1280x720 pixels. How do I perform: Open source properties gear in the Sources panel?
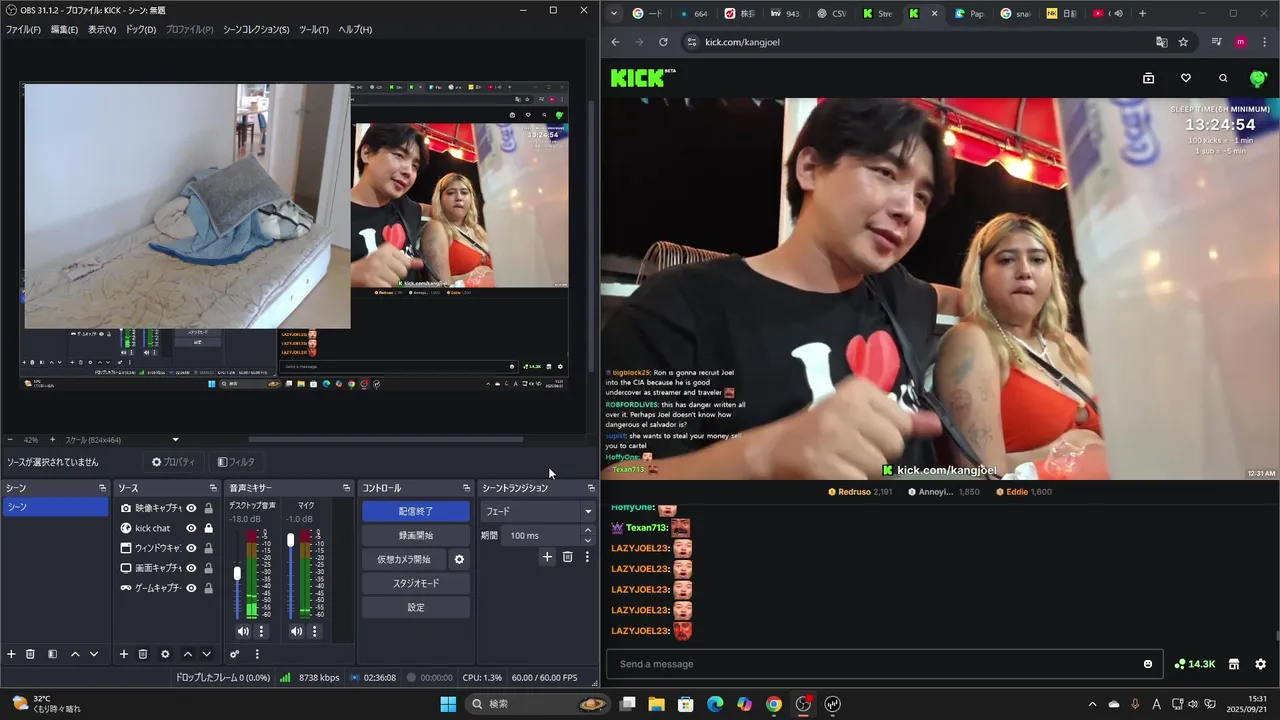click(165, 654)
